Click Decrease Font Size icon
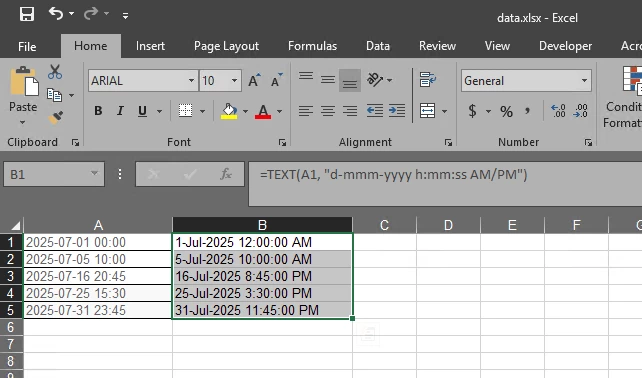Image resolution: width=642 pixels, height=378 pixels. click(277, 80)
